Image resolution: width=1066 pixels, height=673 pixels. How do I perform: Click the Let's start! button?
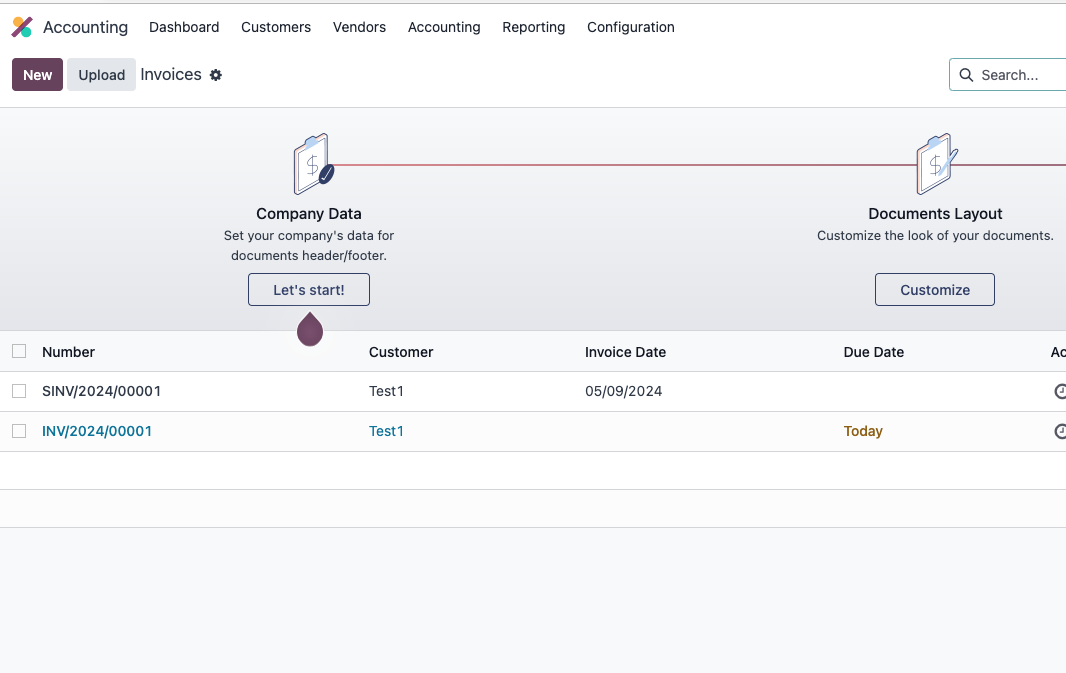pos(309,290)
